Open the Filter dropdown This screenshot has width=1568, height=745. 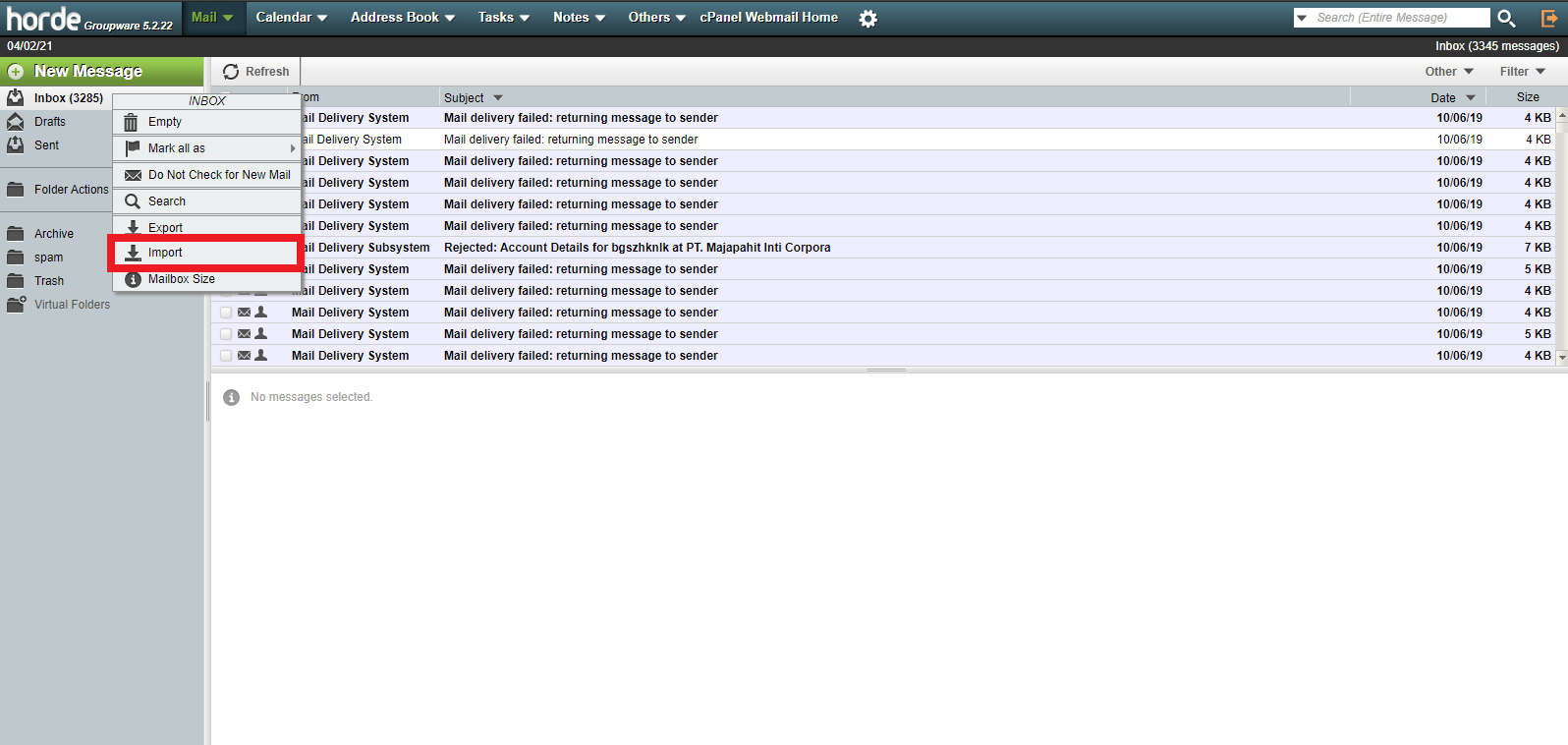pos(1523,72)
